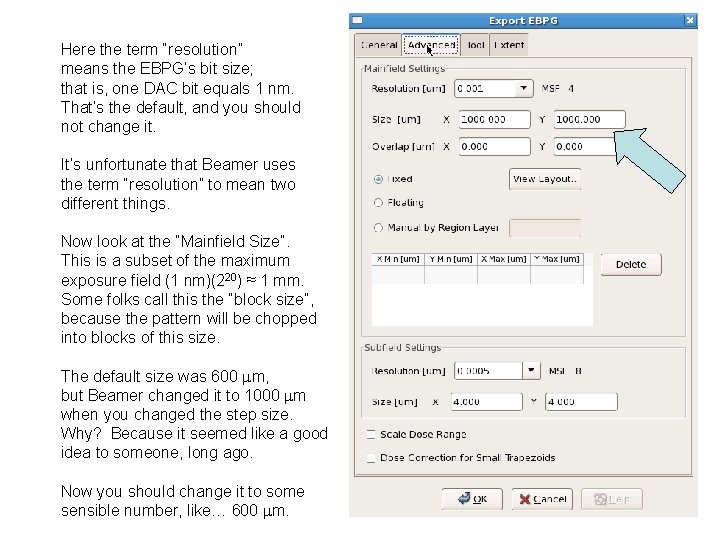This screenshot has width=720, height=540.
Task: Cancel the export dialog
Action: click(541, 499)
